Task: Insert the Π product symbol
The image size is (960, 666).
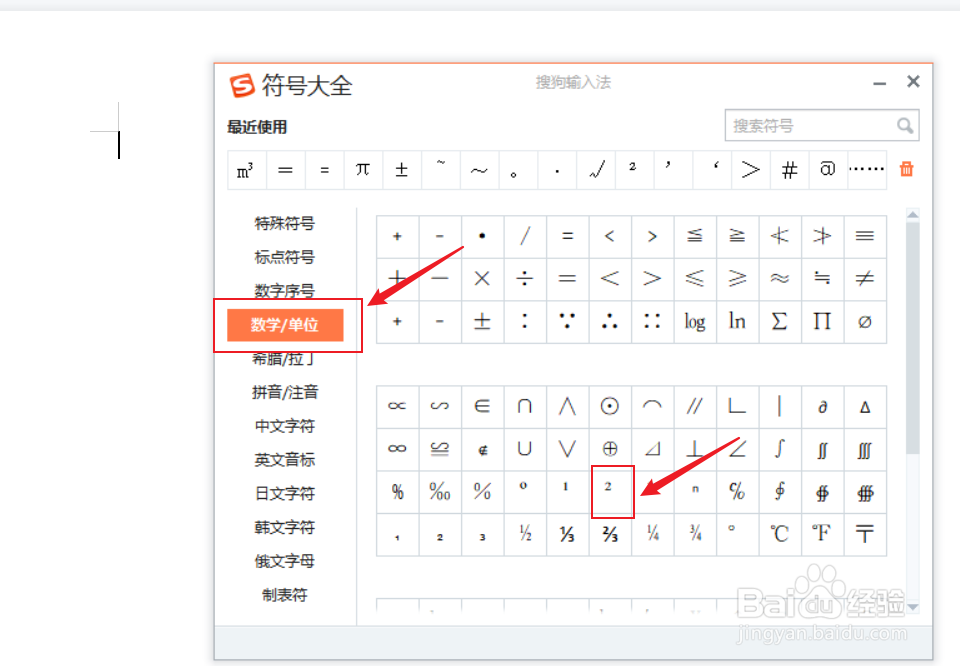Action: point(822,322)
